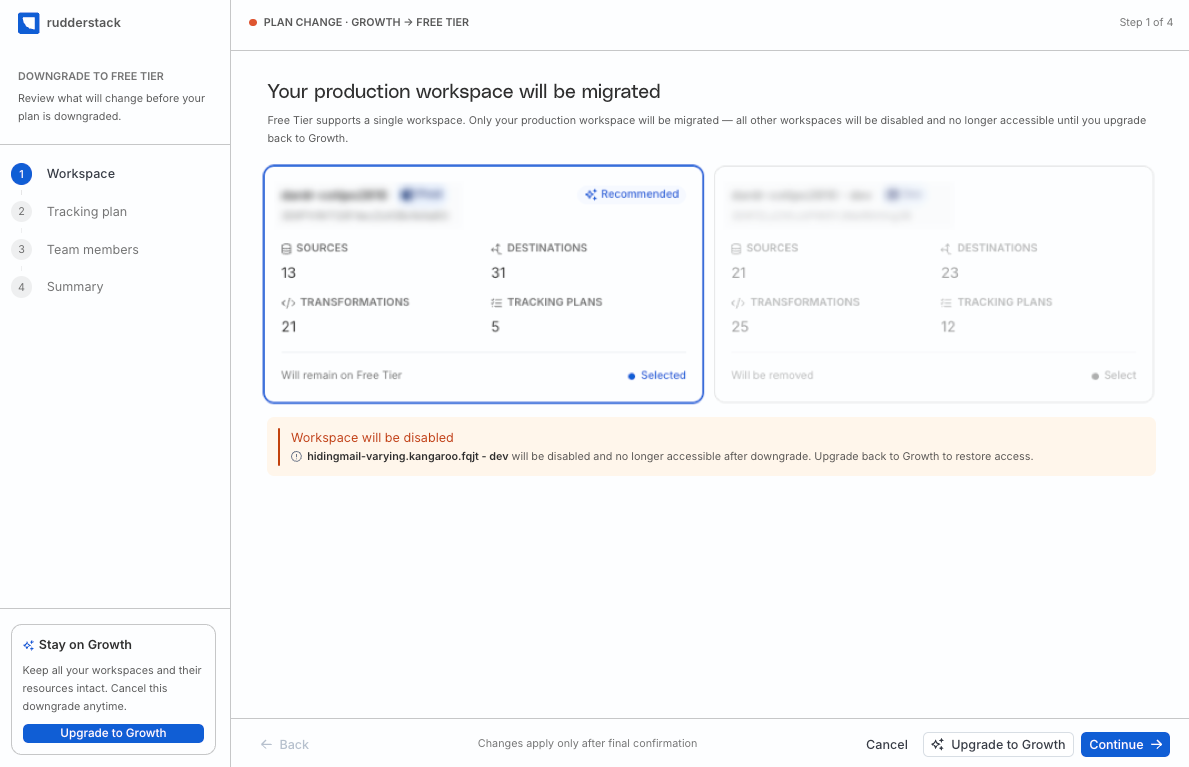Click the Destinations icon on production card

pyautogui.click(x=497, y=249)
